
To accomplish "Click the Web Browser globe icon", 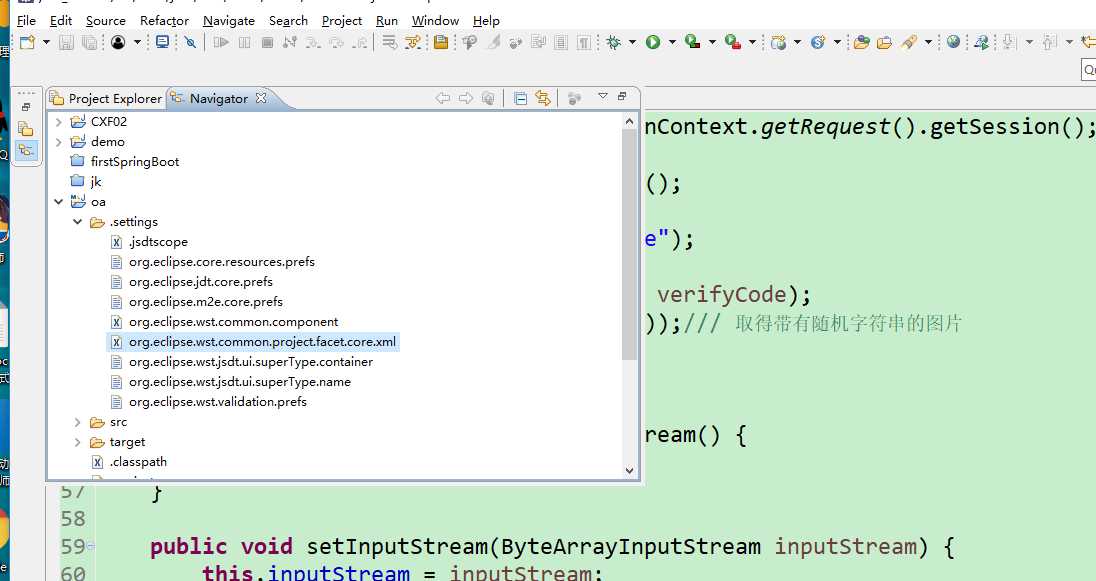I will (953, 43).
